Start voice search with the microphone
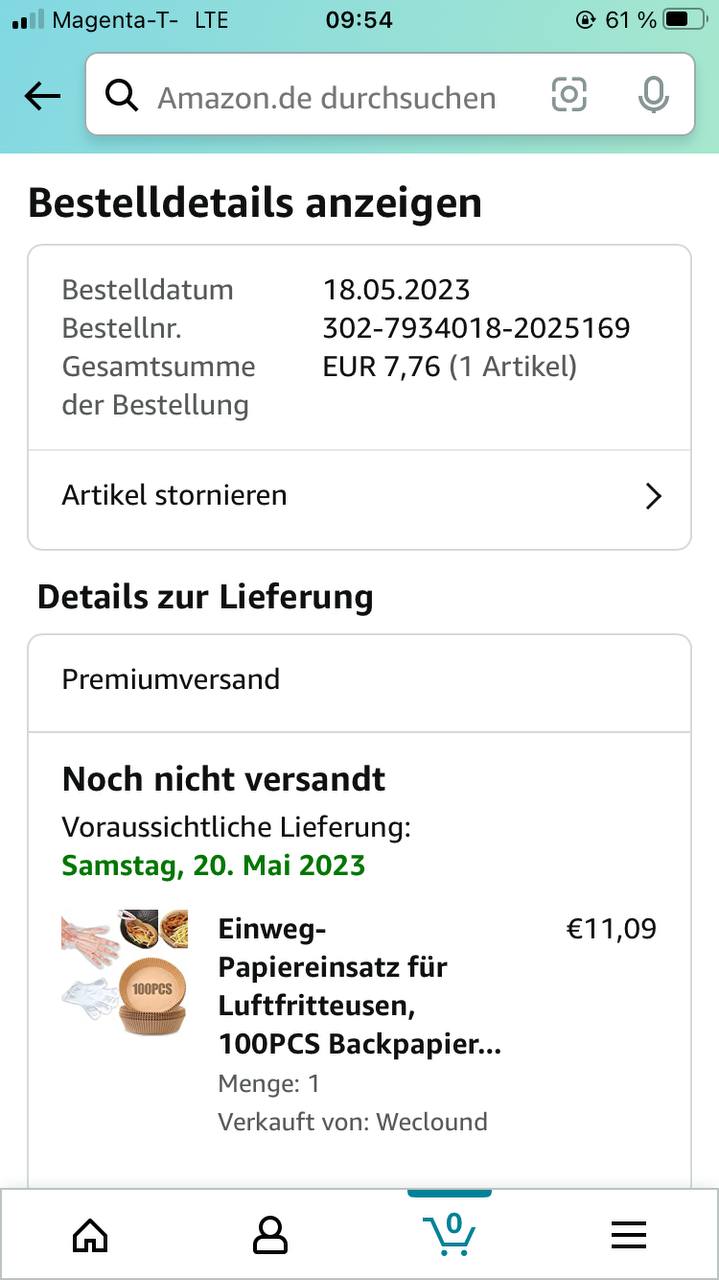This screenshot has height=1280, width=719. tap(653, 95)
